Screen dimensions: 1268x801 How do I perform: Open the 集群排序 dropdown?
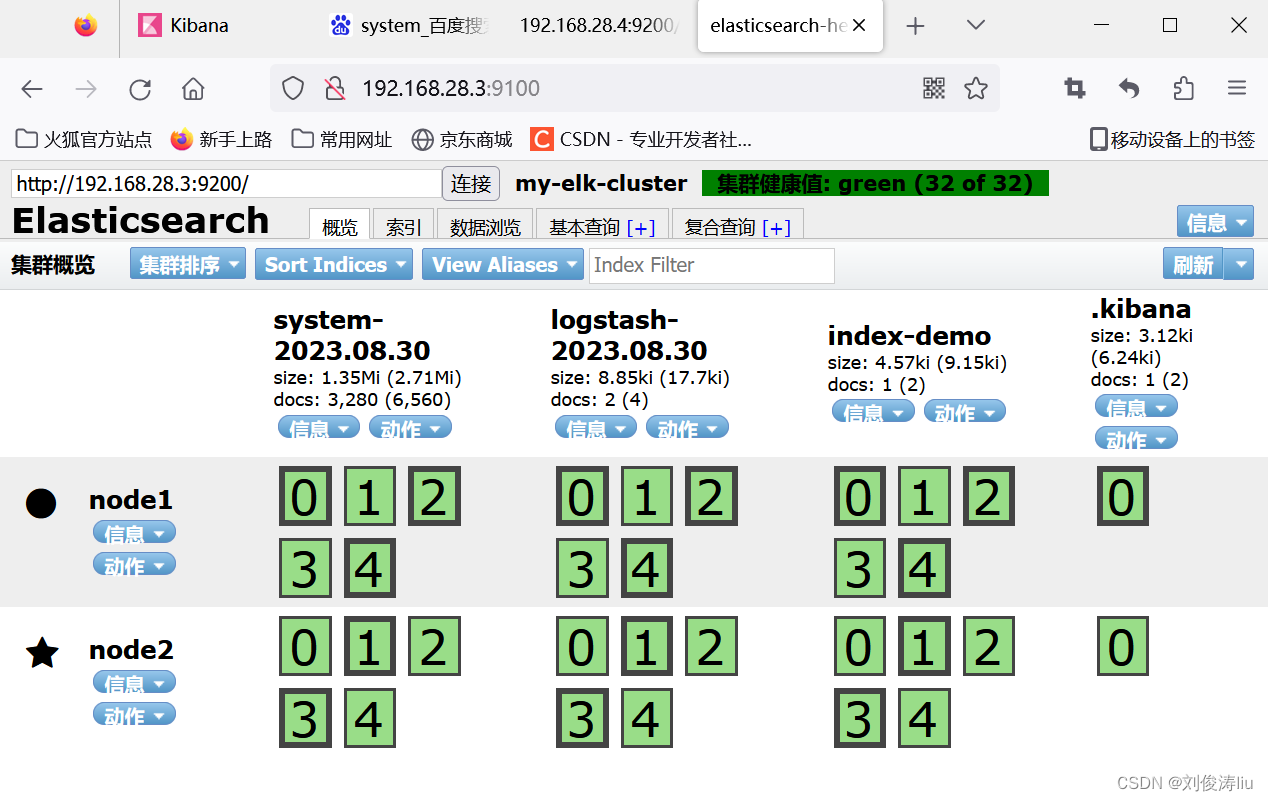click(187, 264)
